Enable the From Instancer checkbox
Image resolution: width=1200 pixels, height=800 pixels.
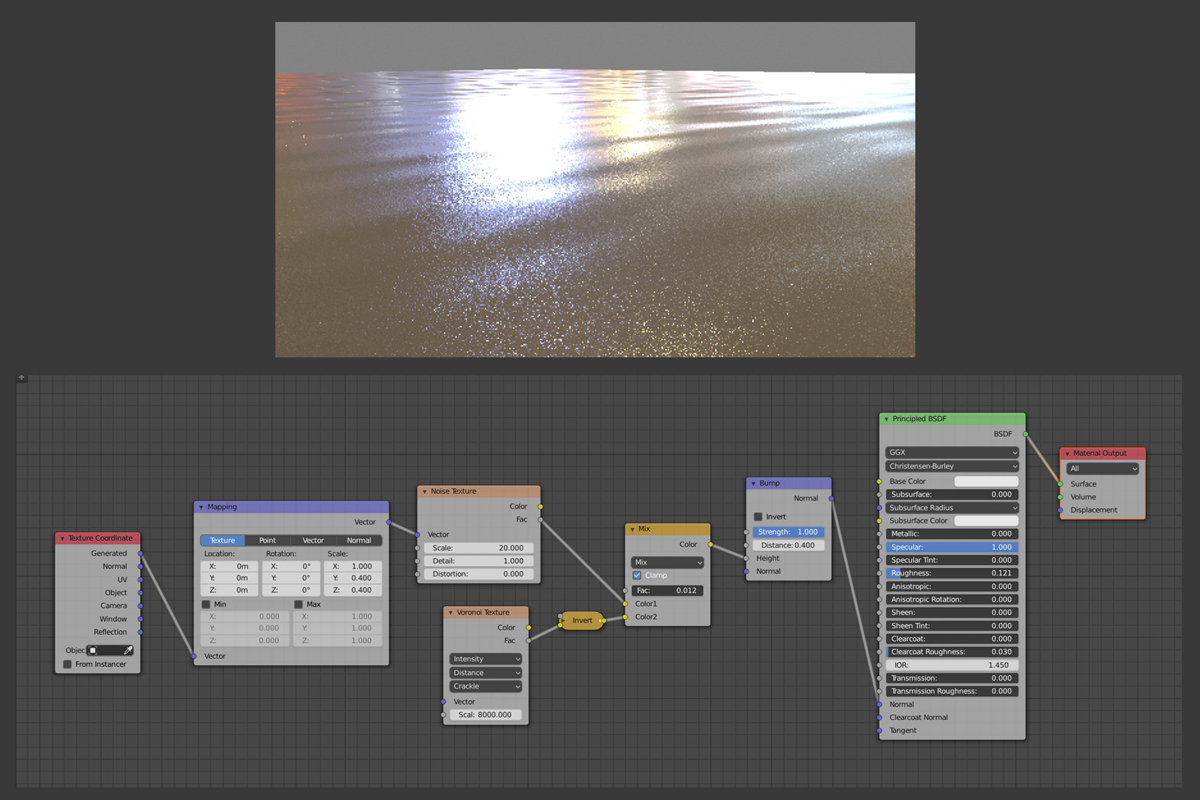coord(68,664)
